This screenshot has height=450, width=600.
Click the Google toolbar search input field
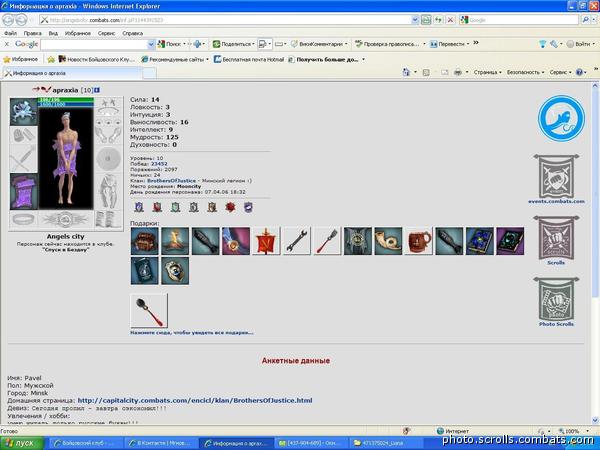[x=94, y=44]
